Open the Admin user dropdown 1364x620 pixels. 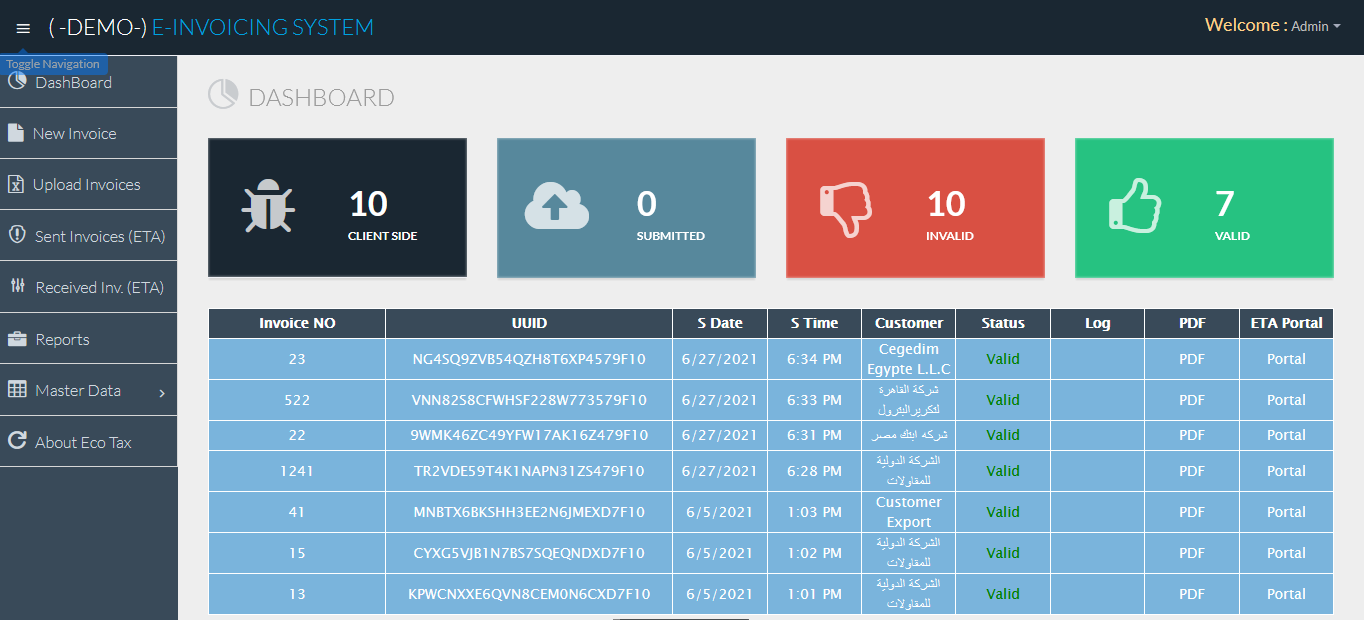pyautogui.click(x=1316, y=26)
